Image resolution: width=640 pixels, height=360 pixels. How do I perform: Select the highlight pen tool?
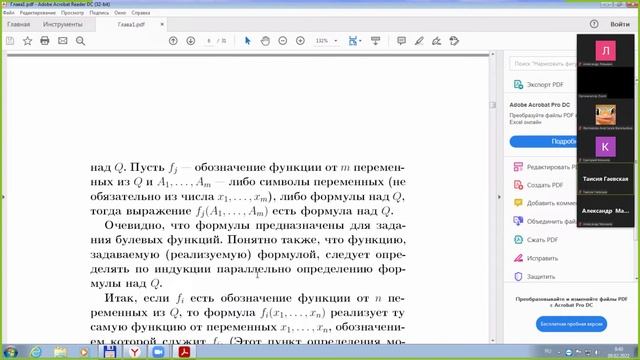coord(419,41)
